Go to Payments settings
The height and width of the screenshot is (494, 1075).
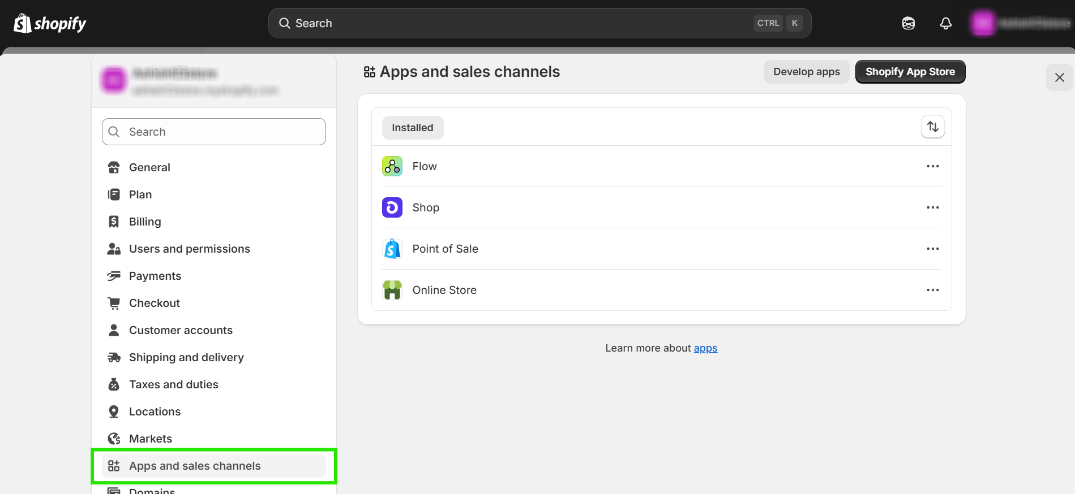(155, 276)
